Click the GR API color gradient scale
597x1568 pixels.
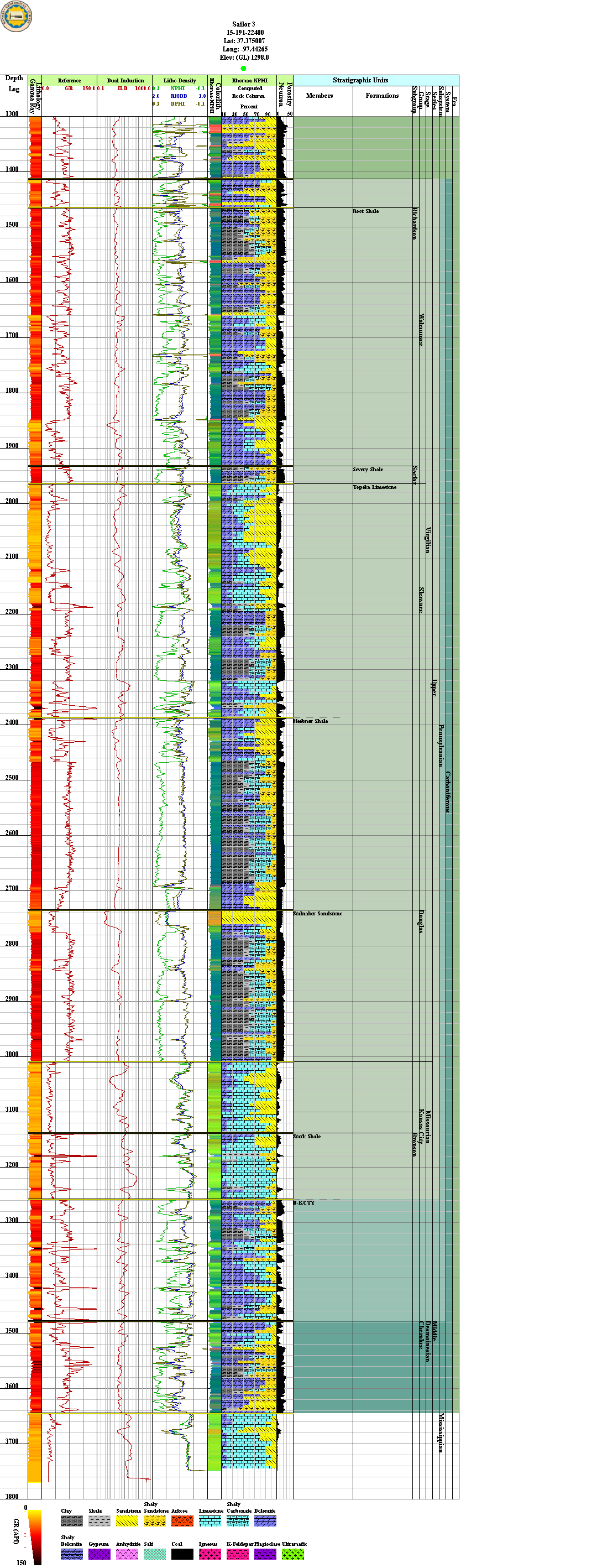35,1536
